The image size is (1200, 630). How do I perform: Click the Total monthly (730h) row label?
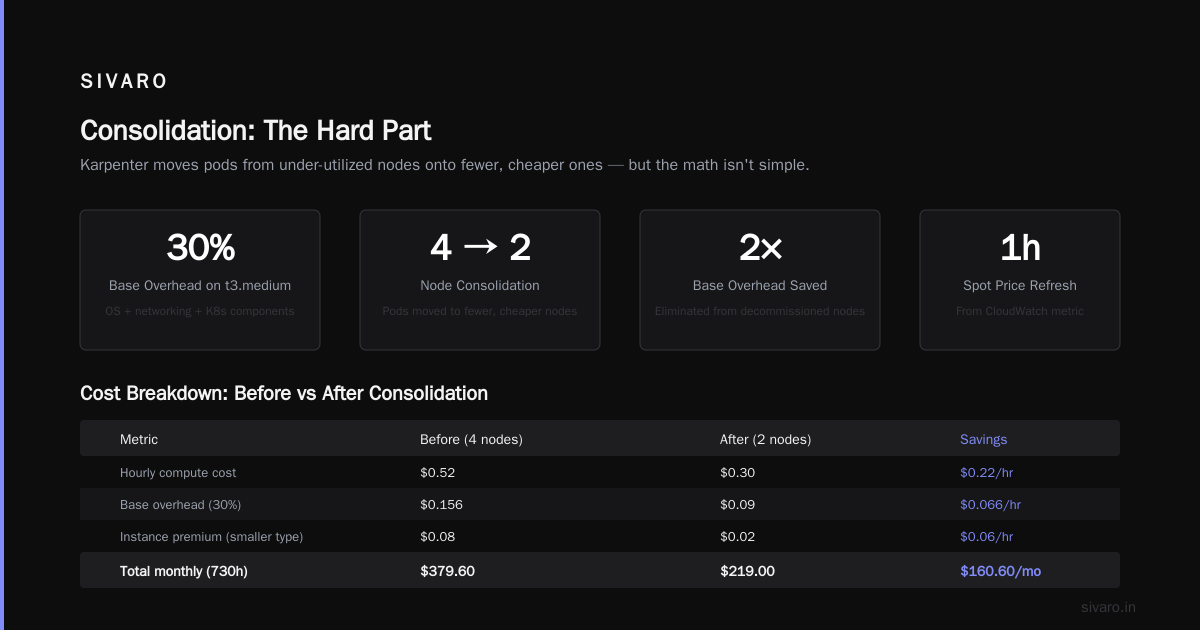click(x=183, y=571)
